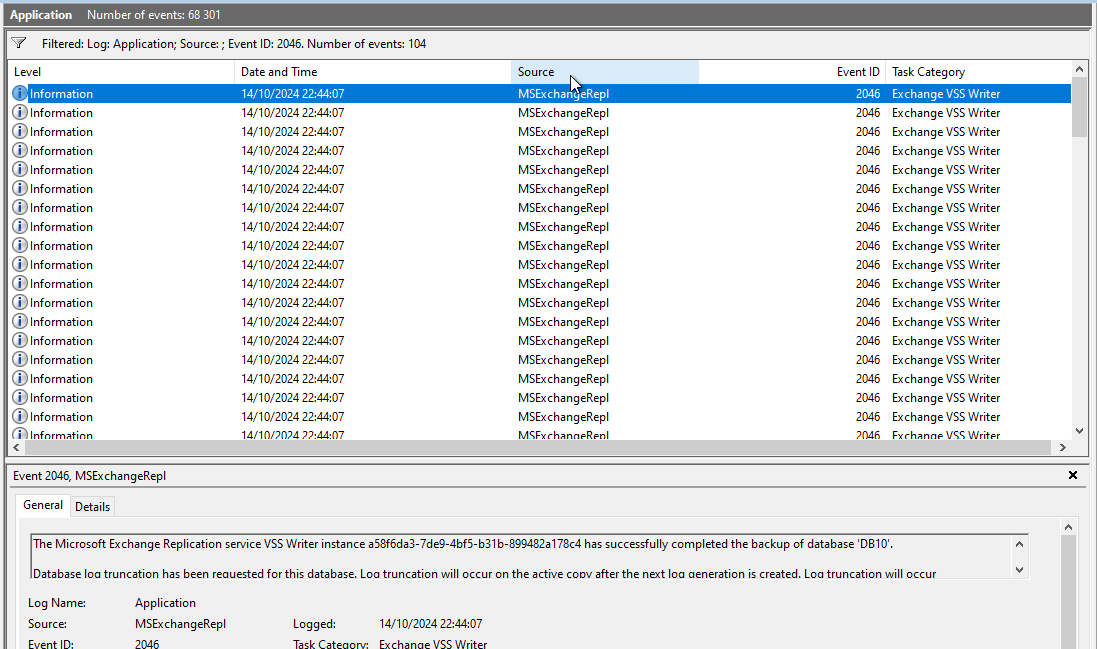Click the preview pane's scroll up arrow
This screenshot has width=1097, height=649.
coord(1069,526)
